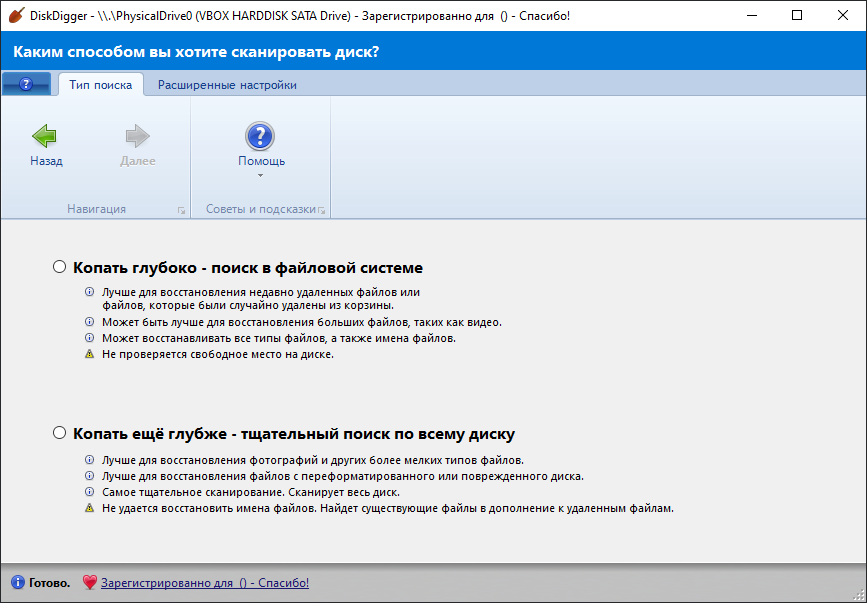Open the 'Расширенные настройки' tab
The image size is (867, 603).
pyautogui.click(x=227, y=85)
